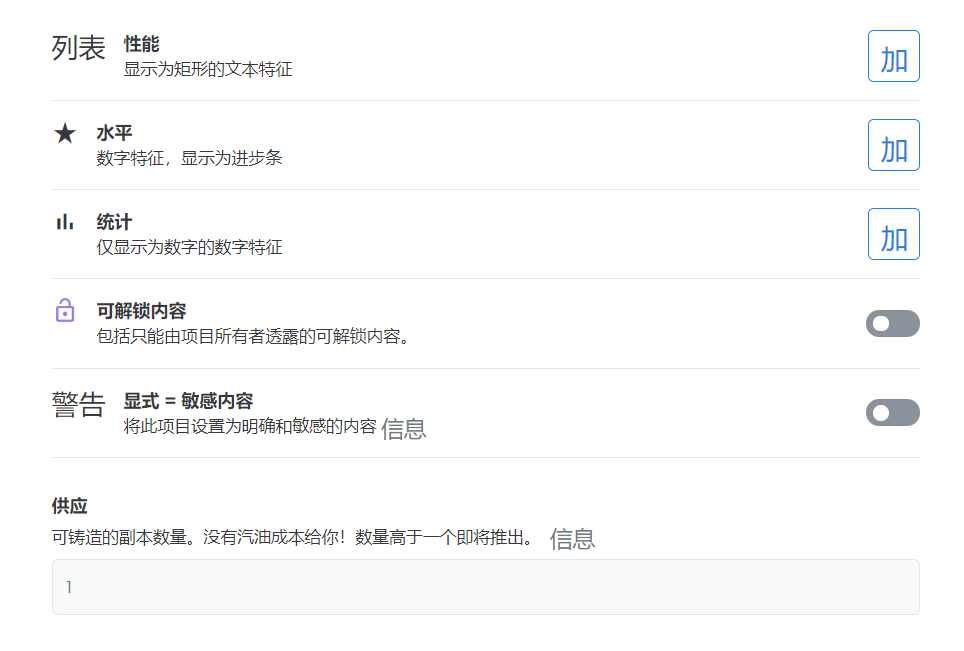This screenshot has height=651, width=964.
Task: Click the 统计 heading text
Action: pyautogui.click(x=114, y=222)
